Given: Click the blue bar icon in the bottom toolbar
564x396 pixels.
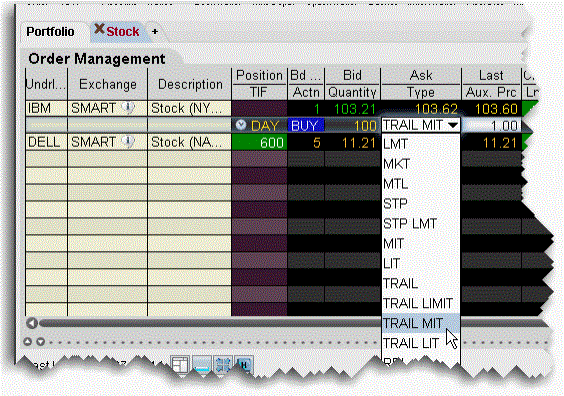Looking at the screenshot, I should click(202, 365).
